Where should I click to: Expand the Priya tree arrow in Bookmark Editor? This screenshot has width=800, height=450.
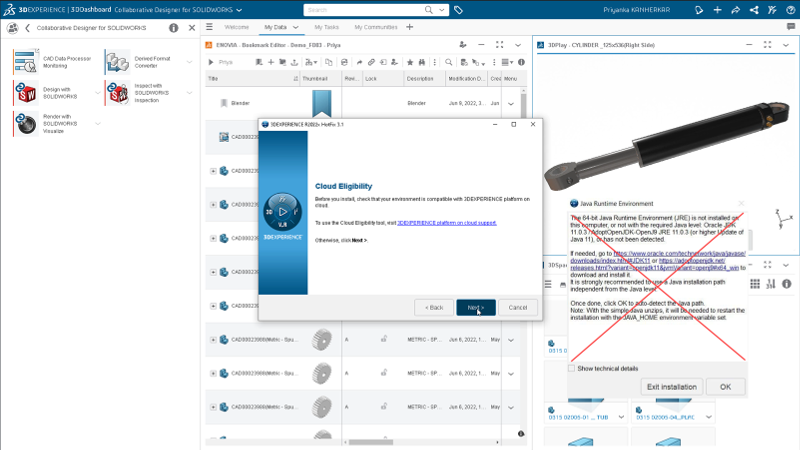[211, 62]
